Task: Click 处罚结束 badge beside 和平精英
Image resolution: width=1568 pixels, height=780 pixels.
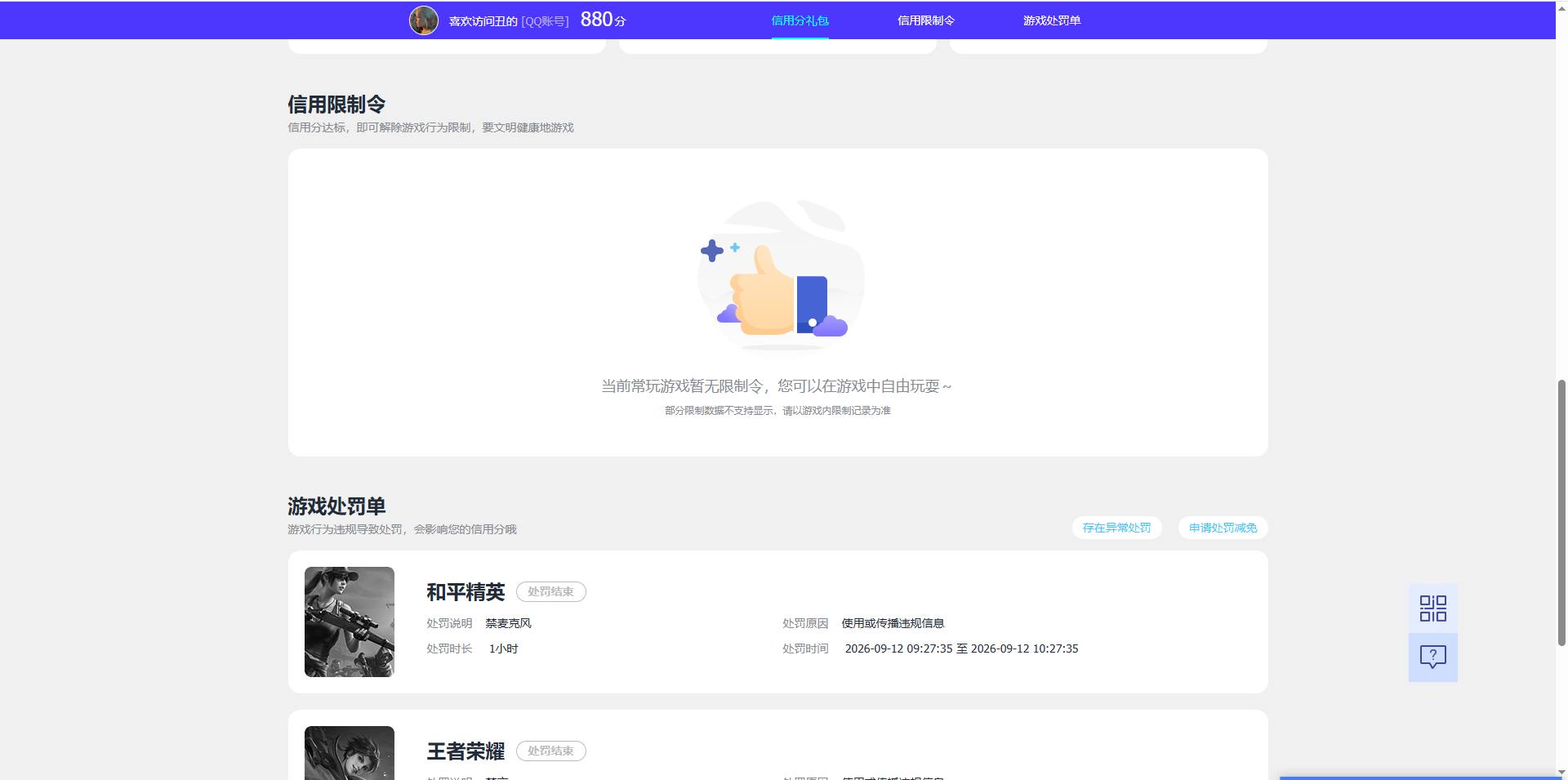Action: (x=550, y=591)
